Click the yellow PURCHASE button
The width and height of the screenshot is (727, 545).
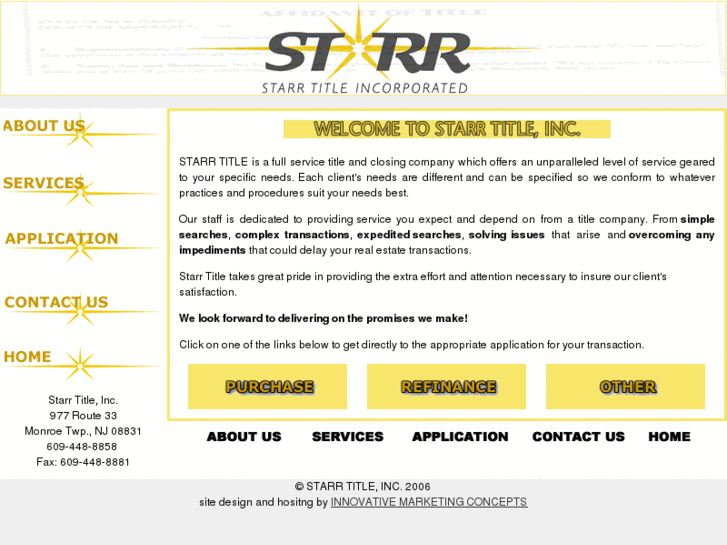[268, 386]
